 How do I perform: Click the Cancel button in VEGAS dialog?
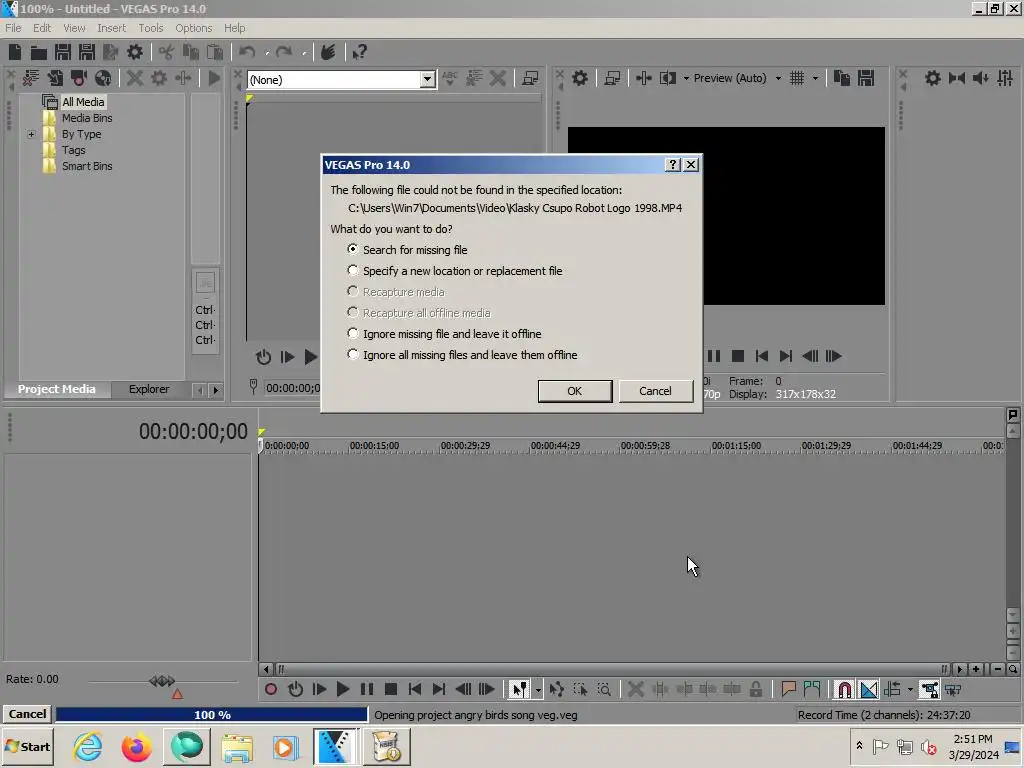(x=655, y=391)
